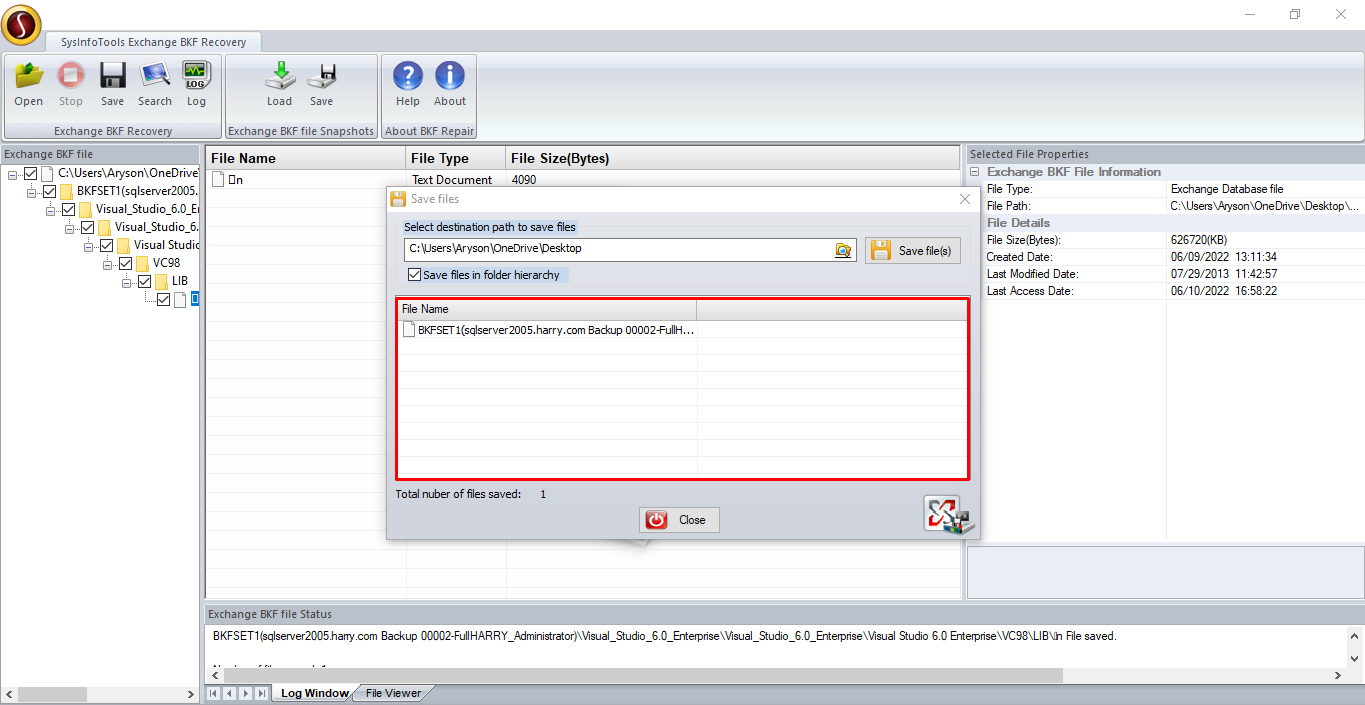Click the 4090 file size cell
Image resolution: width=1365 pixels, height=705 pixels.
coord(524,180)
